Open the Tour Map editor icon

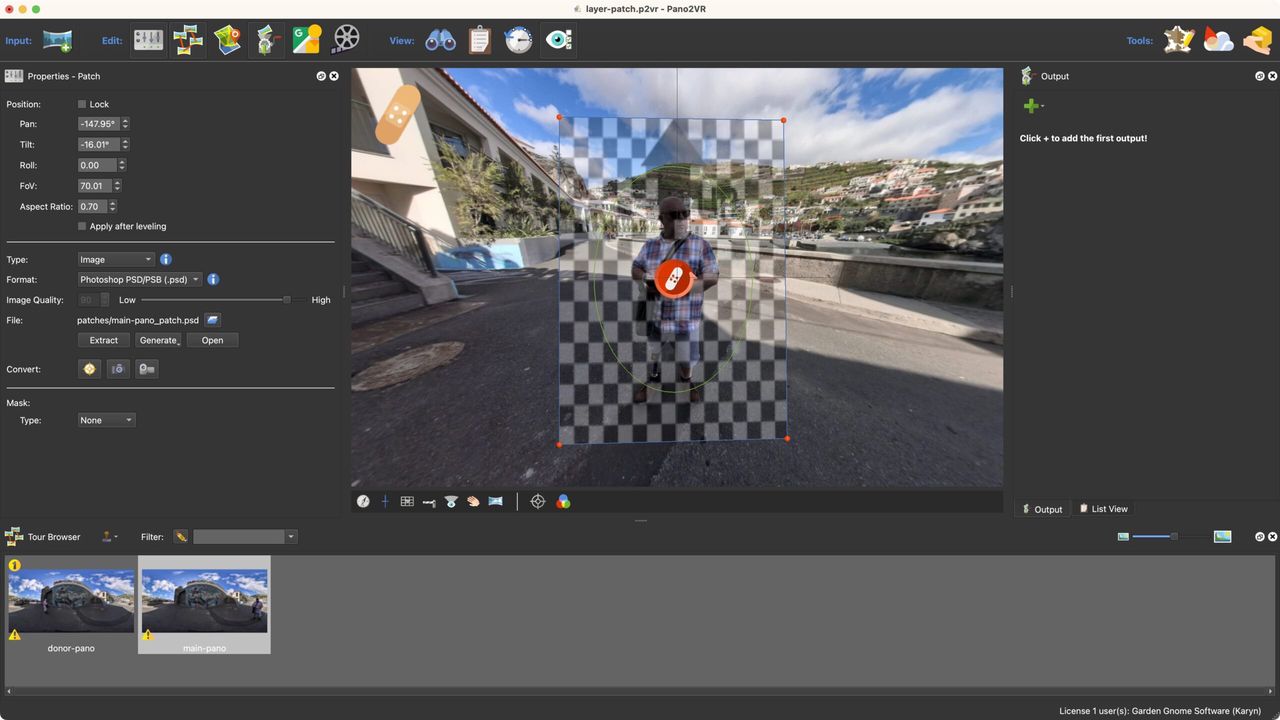[227, 41]
